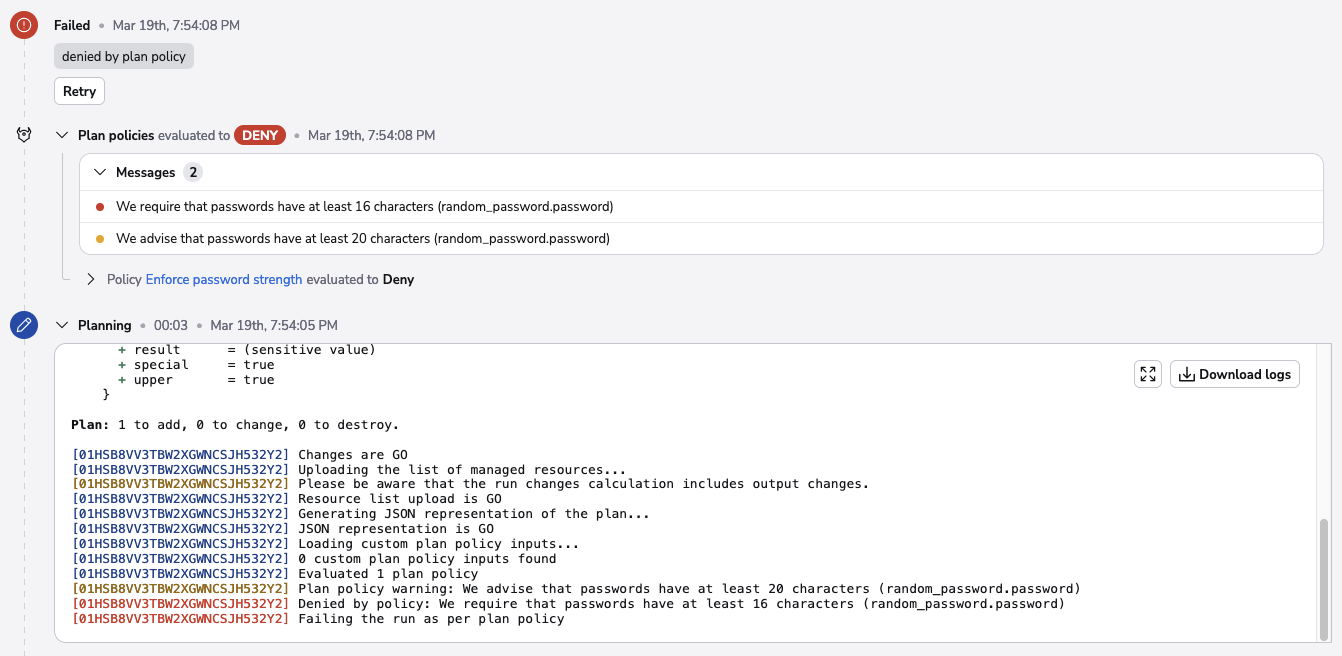Collapse the Messages list

(x=100, y=173)
